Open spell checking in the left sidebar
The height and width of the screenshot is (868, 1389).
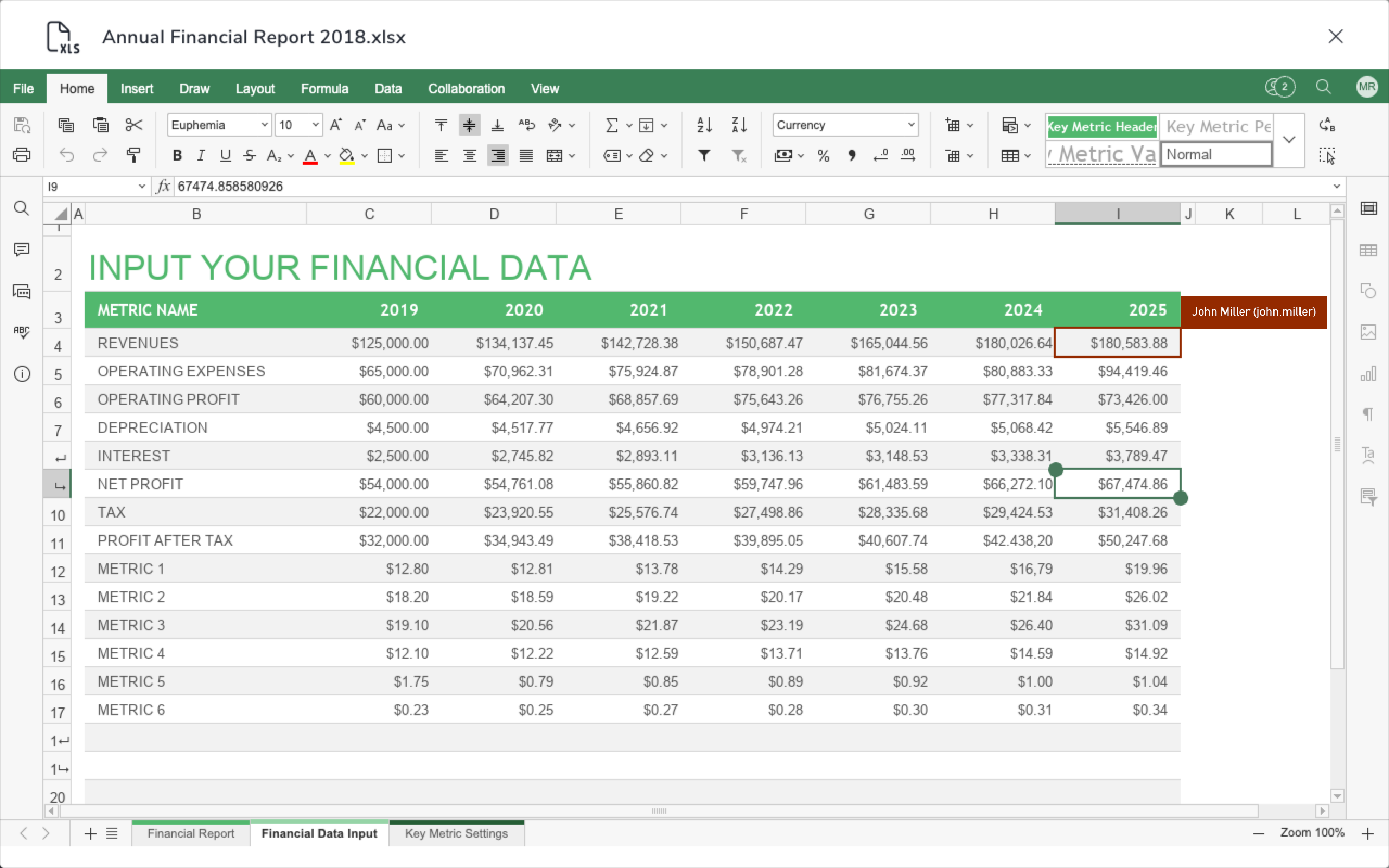coord(21,332)
